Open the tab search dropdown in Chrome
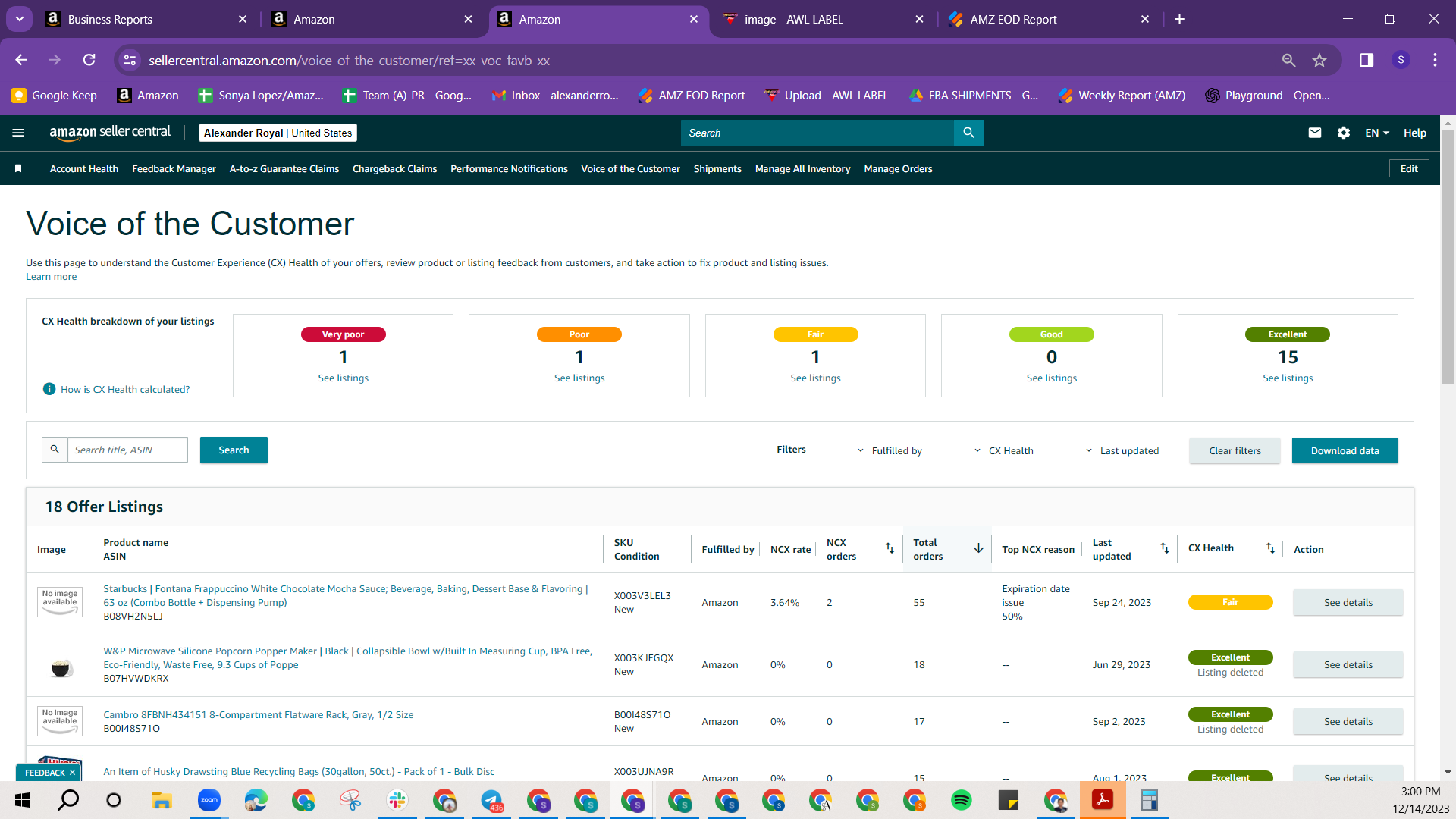 19,19
